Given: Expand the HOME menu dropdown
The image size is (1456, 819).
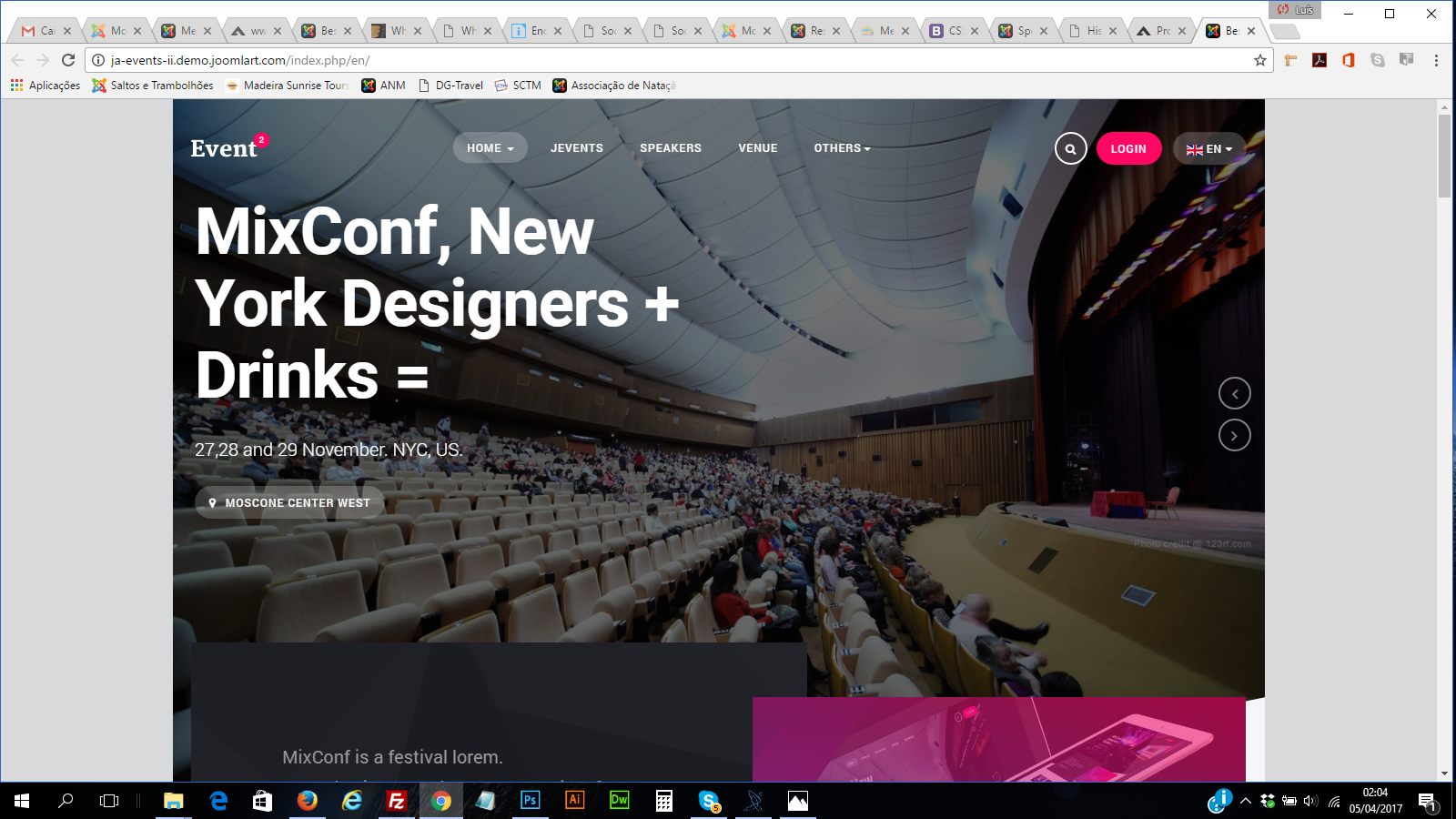Looking at the screenshot, I should 490,148.
